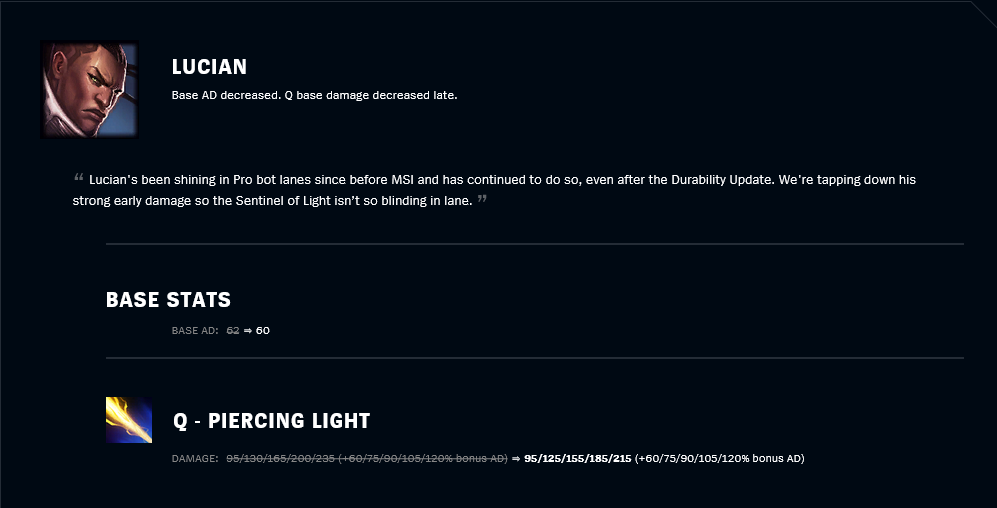The image size is (997, 508).
Task: Click the Q - PIERCING LIGHT title
Action: [x=272, y=420]
